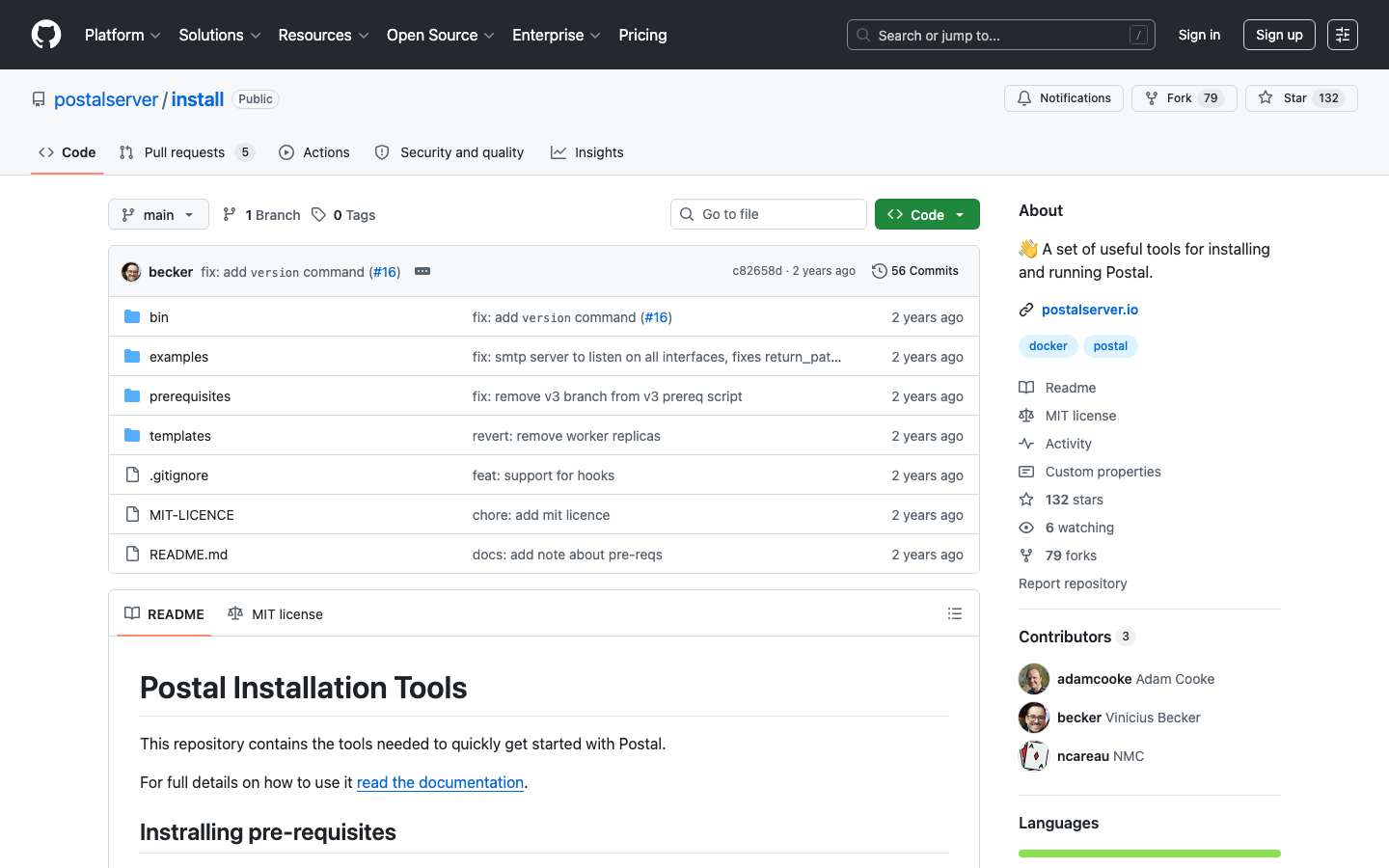Open the README outline list icon
Image resolution: width=1389 pixels, height=868 pixels.
pos(955,613)
